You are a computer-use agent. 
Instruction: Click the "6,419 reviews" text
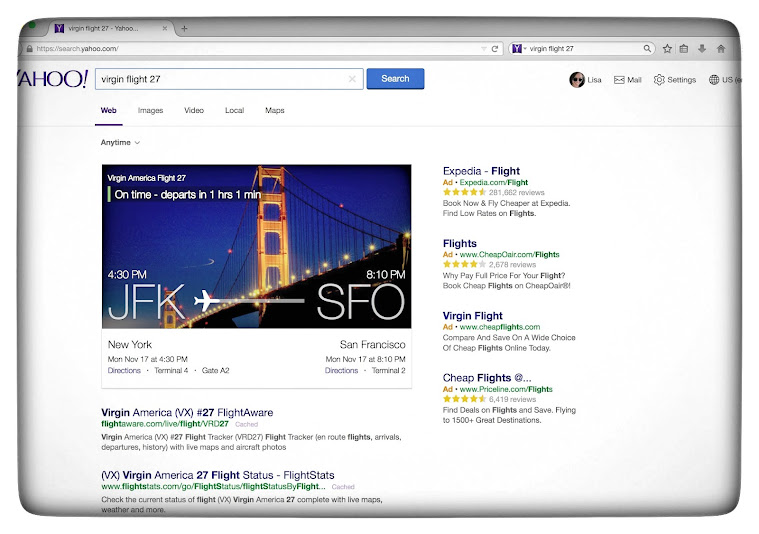tap(512, 399)
